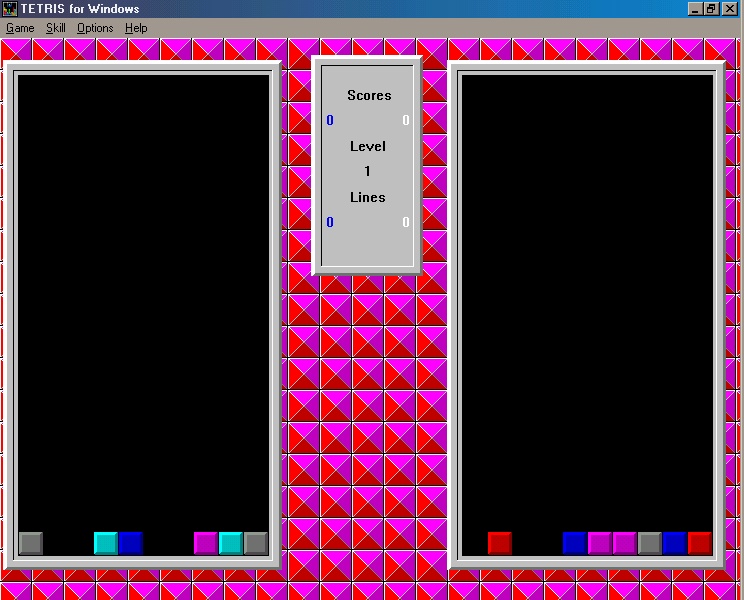Click the cyan block touching blue block, left board
744x600 pixels.
106,543
